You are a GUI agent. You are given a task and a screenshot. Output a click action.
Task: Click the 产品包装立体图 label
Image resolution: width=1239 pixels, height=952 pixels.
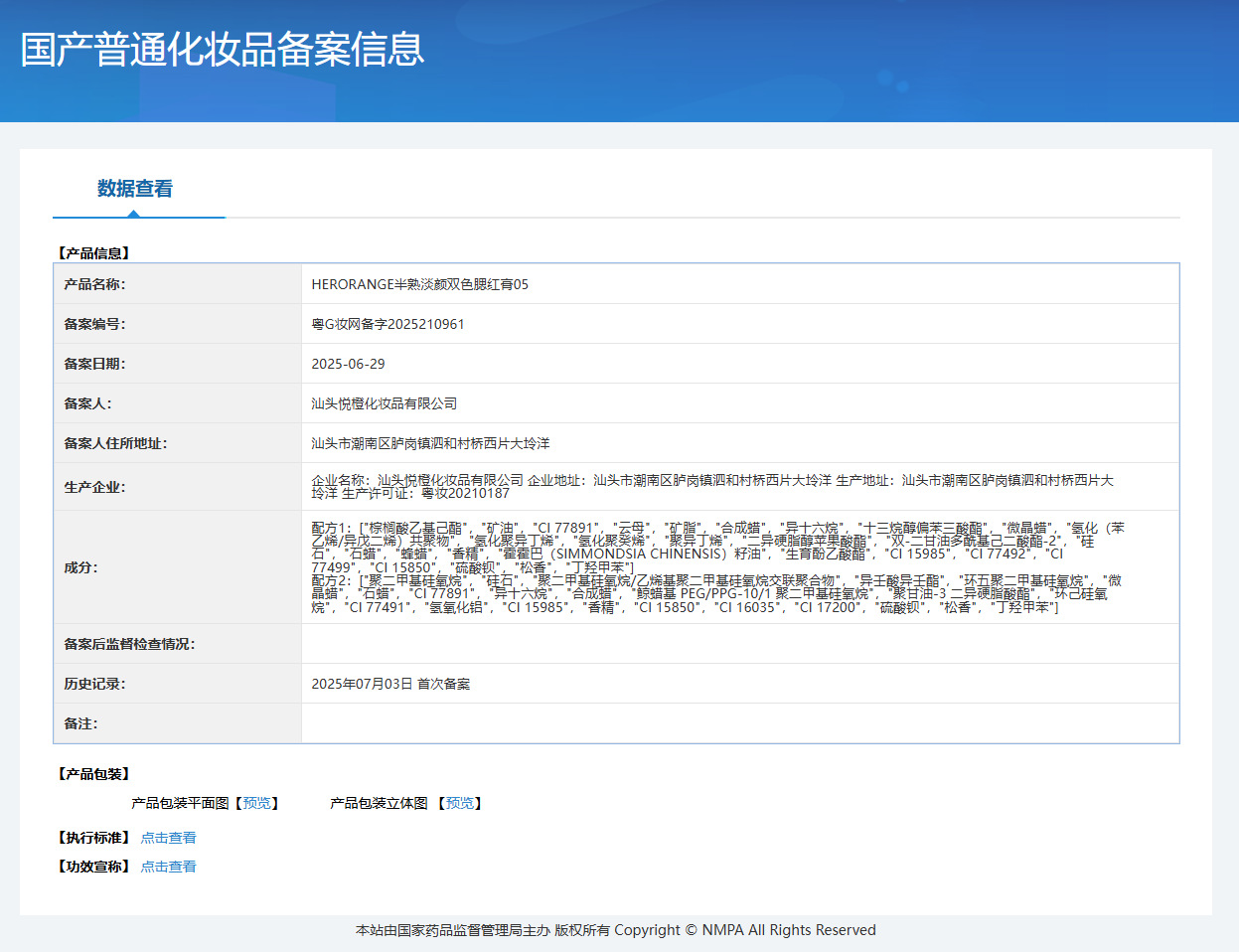point(379,803)
